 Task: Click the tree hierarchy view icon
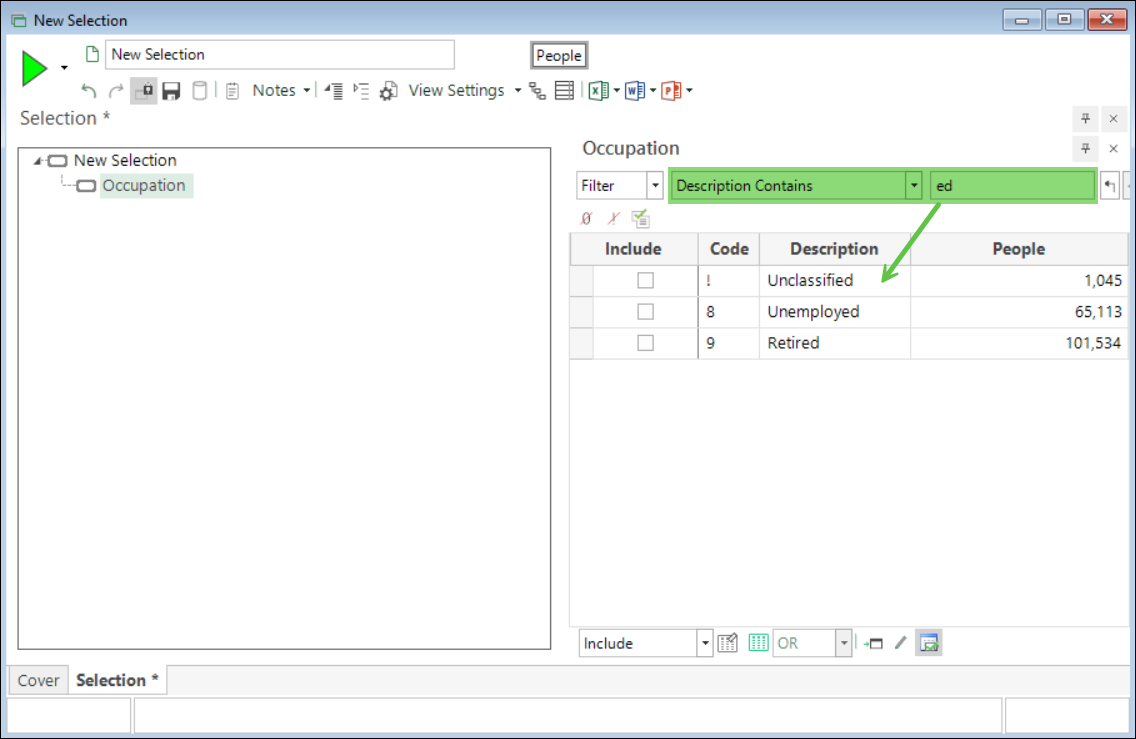pos(538,91)
